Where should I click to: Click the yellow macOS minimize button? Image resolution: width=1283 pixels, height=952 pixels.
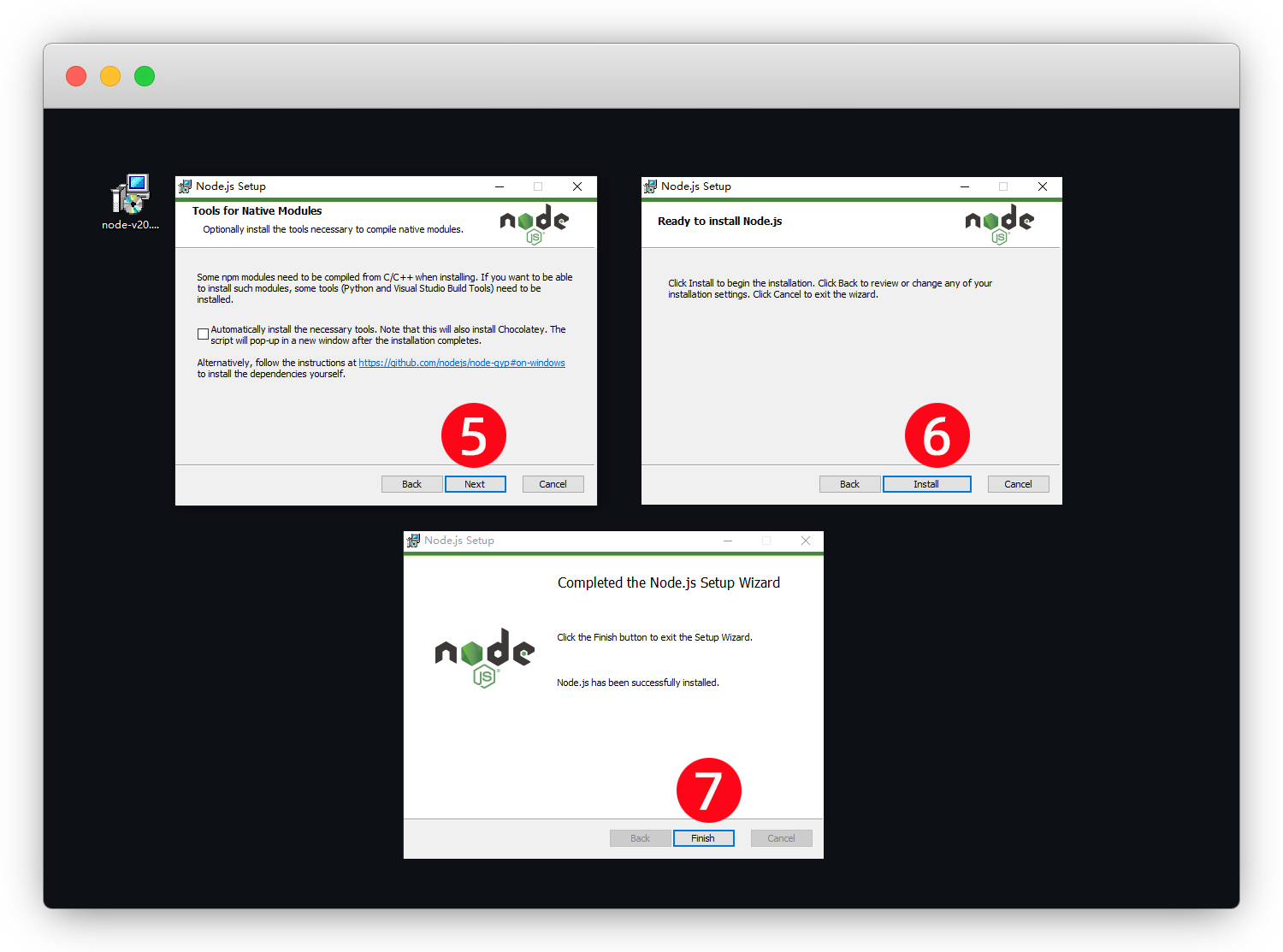tap(110, 76)
